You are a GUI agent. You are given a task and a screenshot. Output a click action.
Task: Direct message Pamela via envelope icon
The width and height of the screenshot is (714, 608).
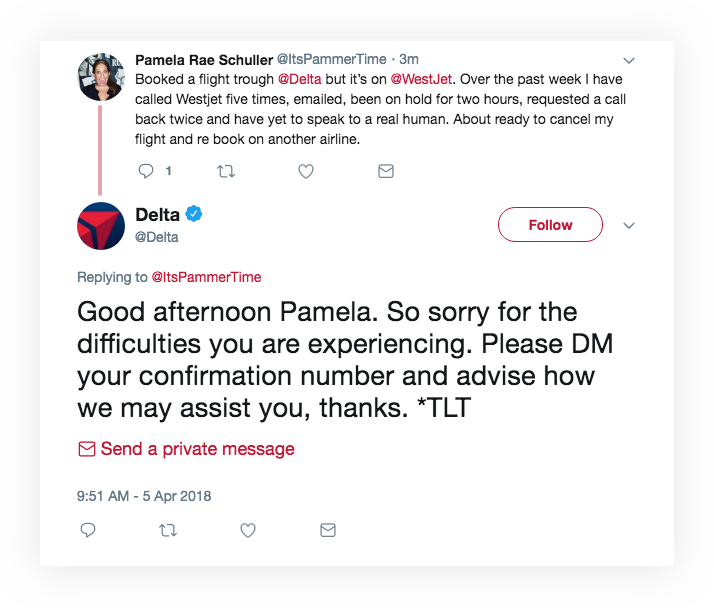[x=385, y=171]
